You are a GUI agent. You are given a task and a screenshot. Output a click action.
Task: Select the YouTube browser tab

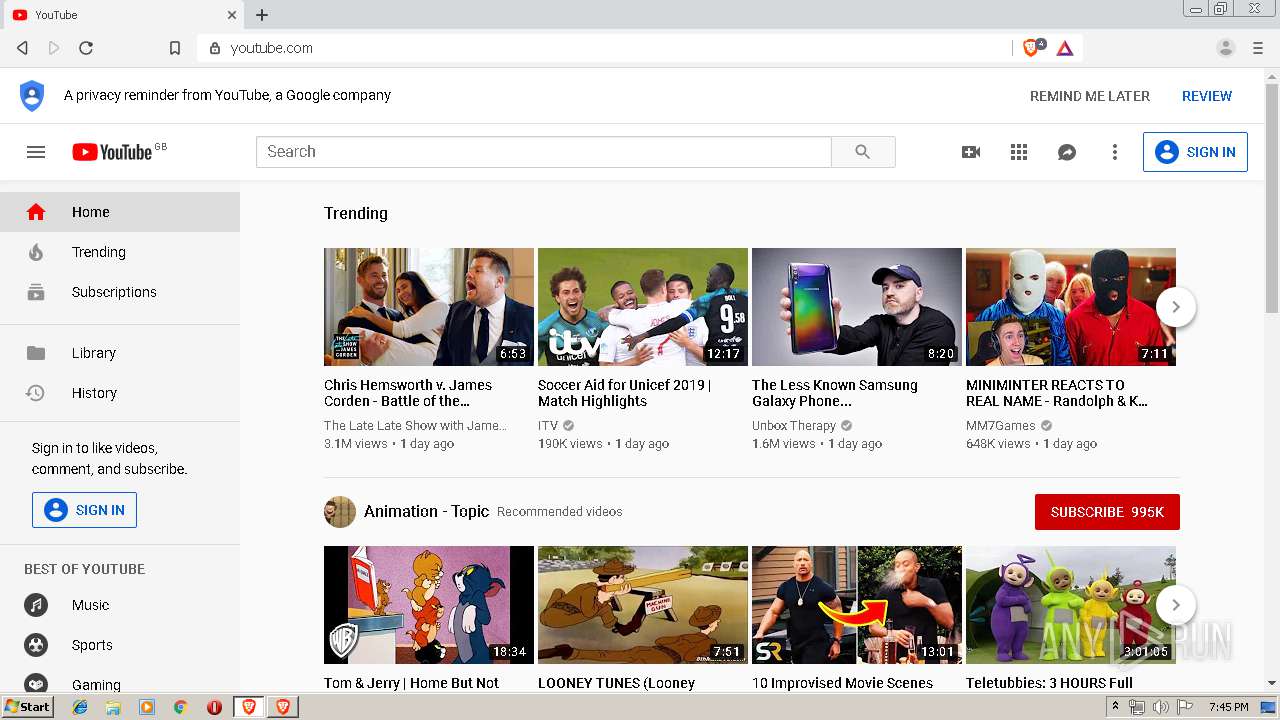(123, 15)
